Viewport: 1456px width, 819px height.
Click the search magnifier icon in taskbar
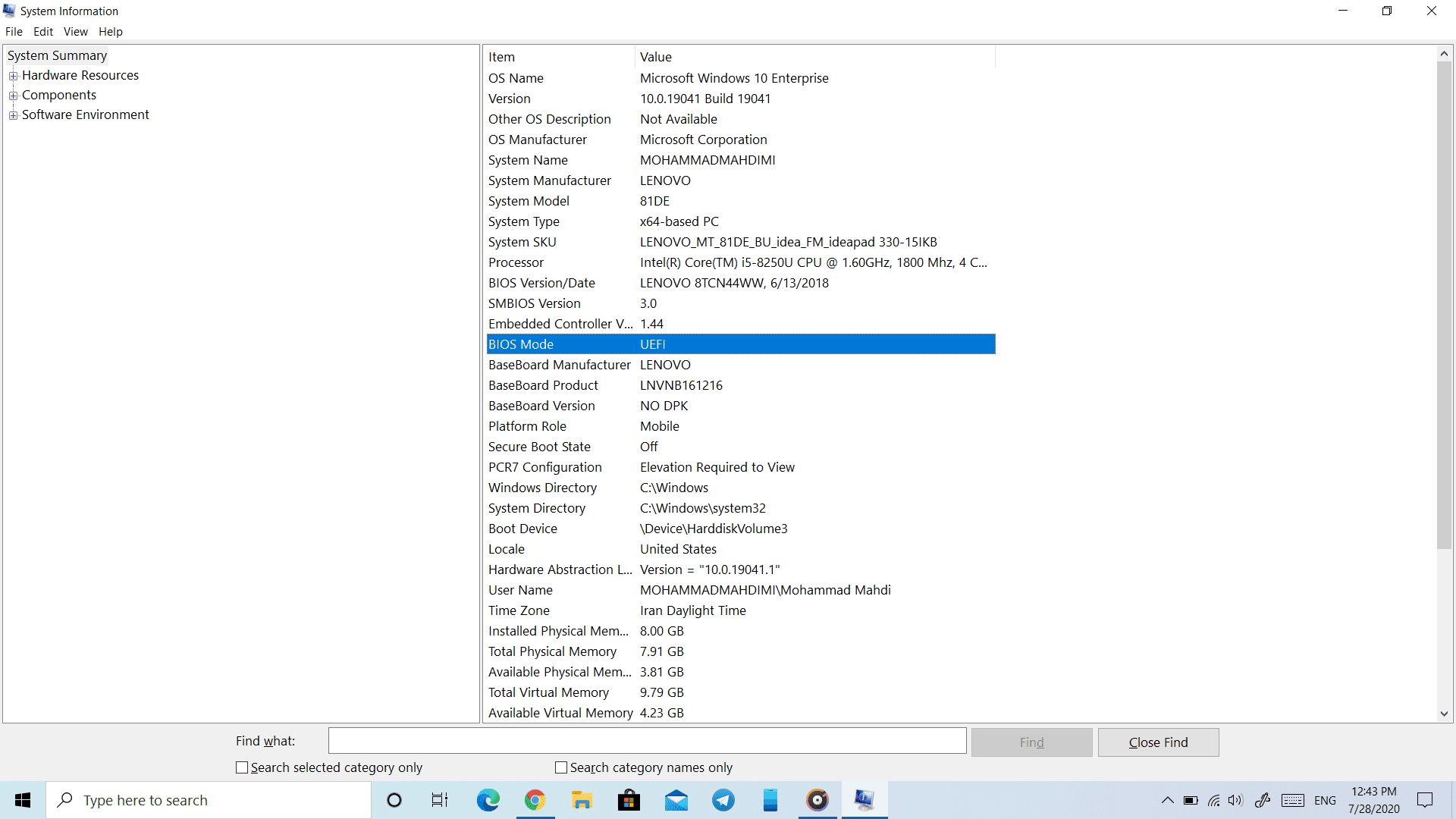coord(66,800)
